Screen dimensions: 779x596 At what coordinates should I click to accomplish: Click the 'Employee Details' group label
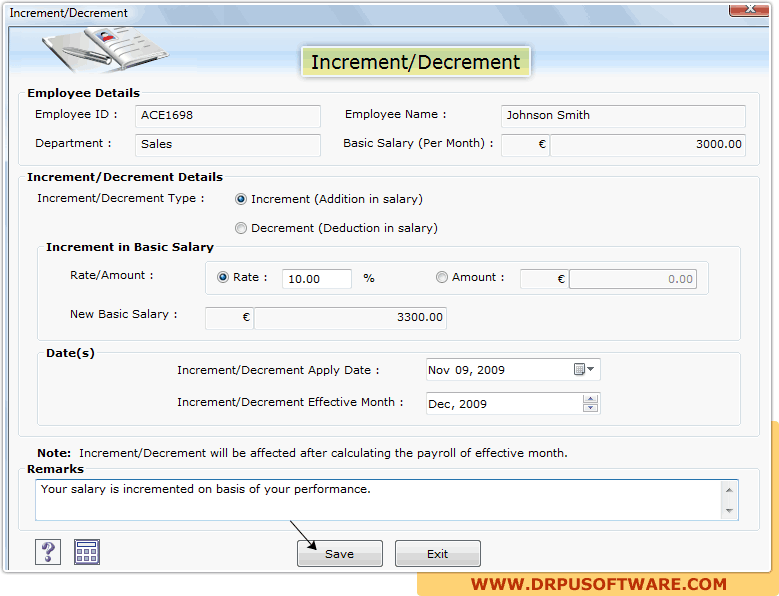point(83,93)
